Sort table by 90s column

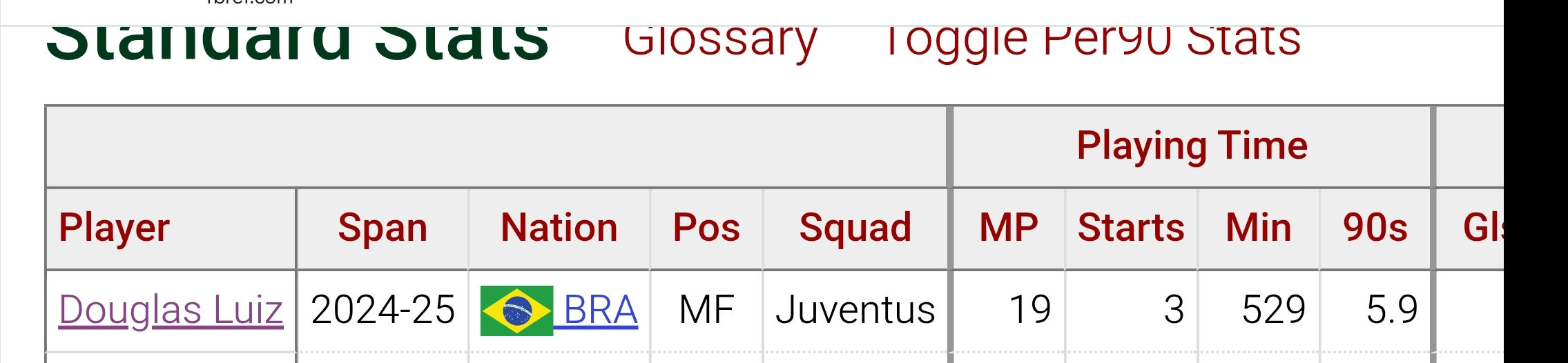[x=1375, y=228]
